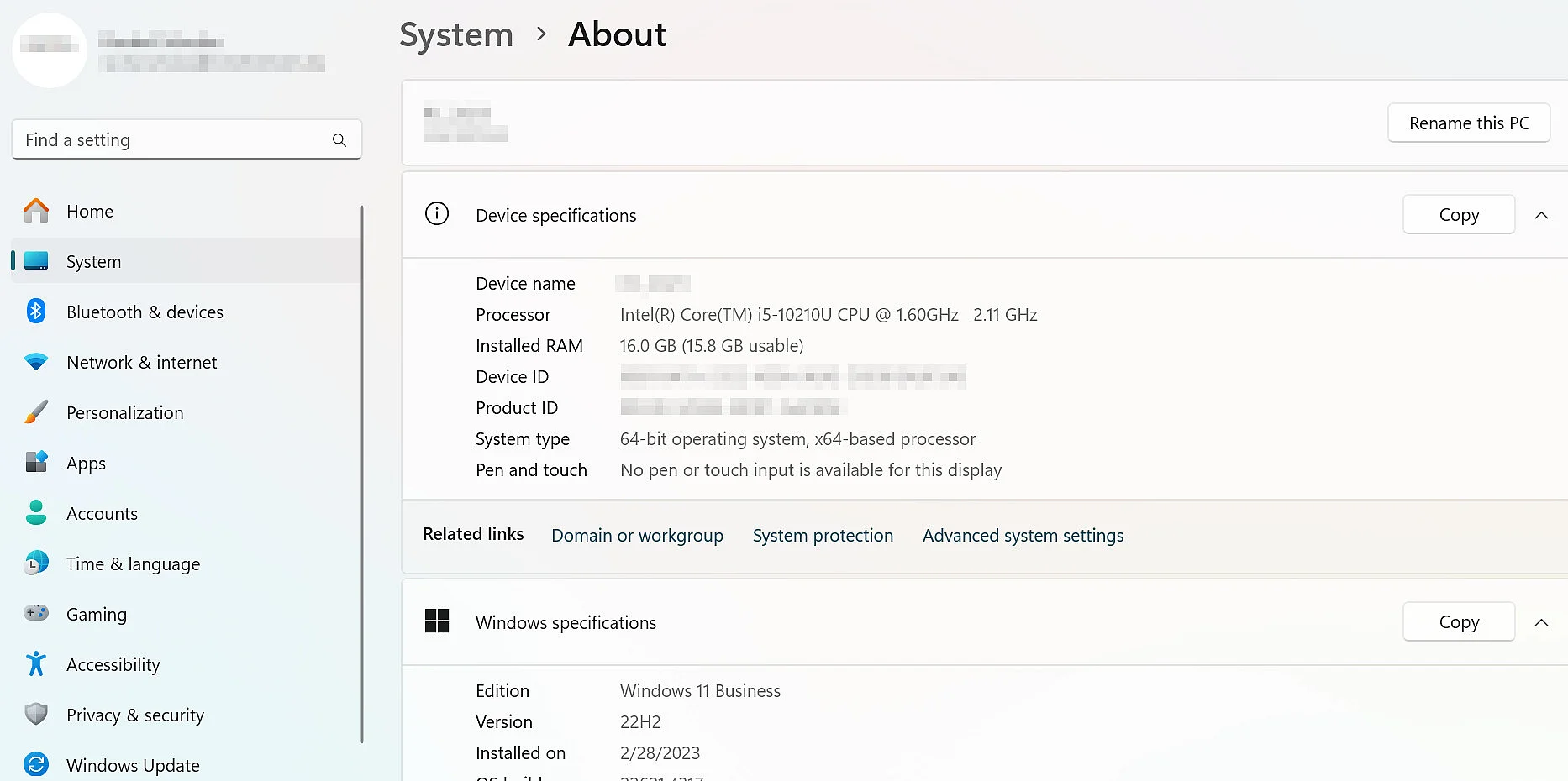Viewport: 1568px width, 781px height.
Task: Copy the Windows specifications
Action: 1459,622
